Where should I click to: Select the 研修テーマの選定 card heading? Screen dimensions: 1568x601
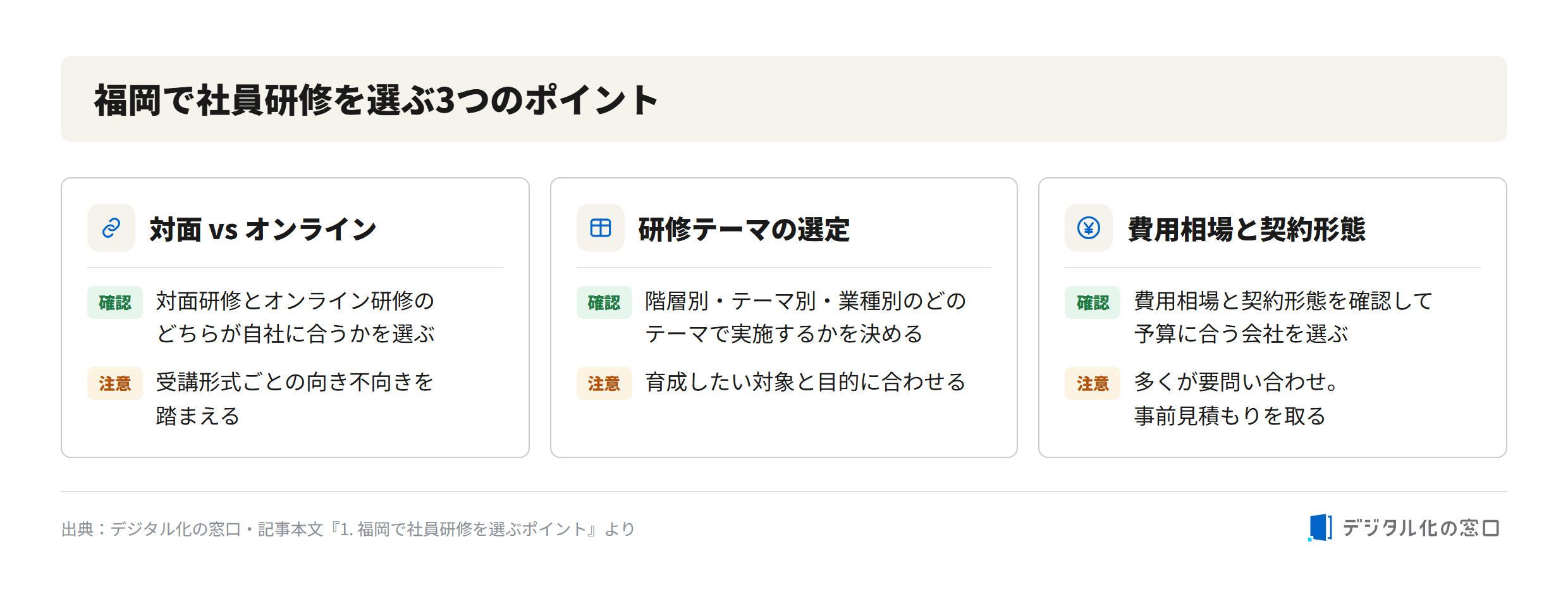tap(744, 229)
